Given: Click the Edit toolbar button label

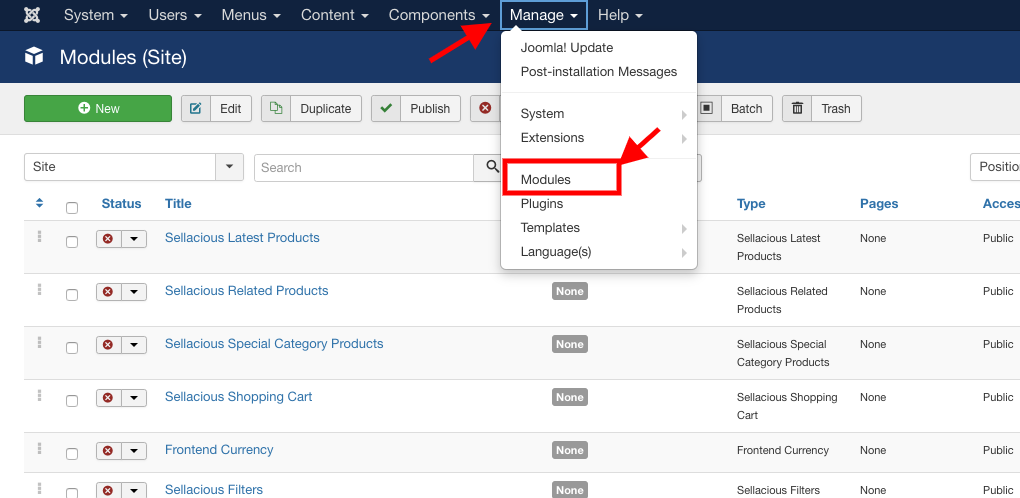Looking at the screenshot, I should [x=230, y=109].
